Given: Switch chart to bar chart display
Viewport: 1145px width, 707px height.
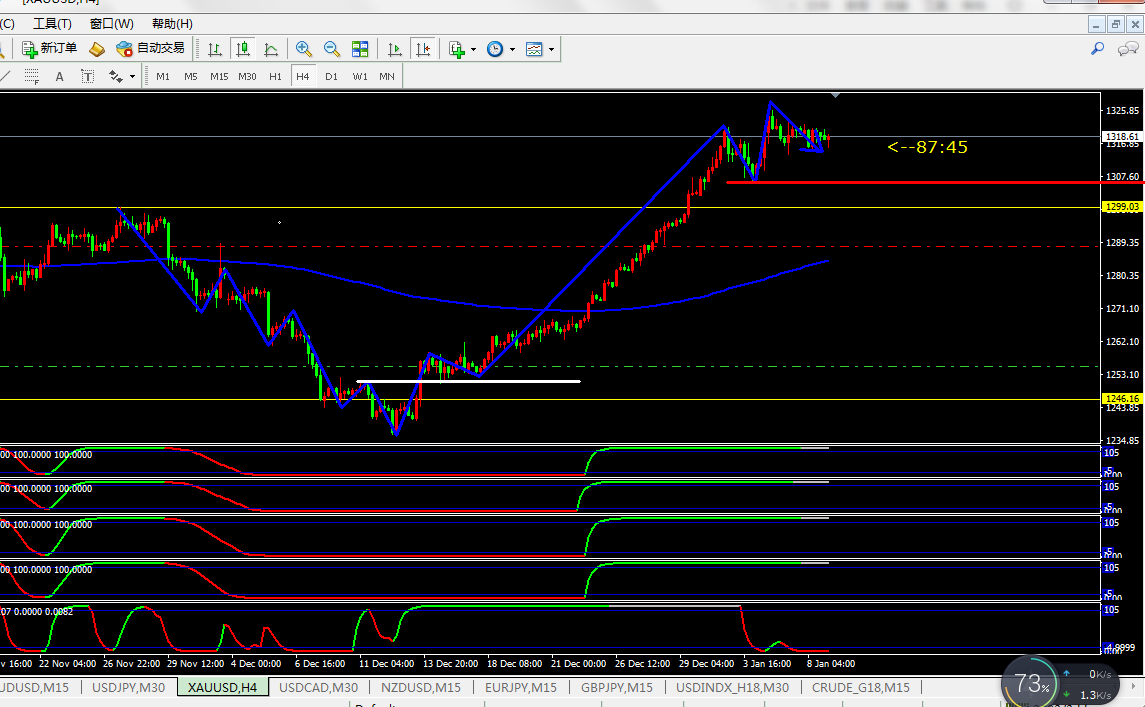Looking at the screenshot, I should [215, 49].
